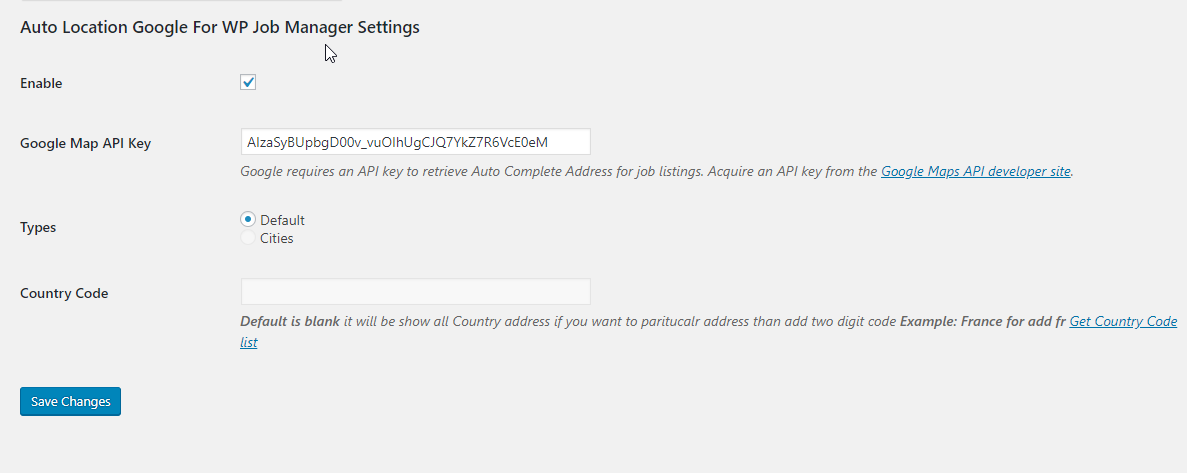This screenshot has height=473, width=1187.
Task: Click the API key description text
Action: 656,171
